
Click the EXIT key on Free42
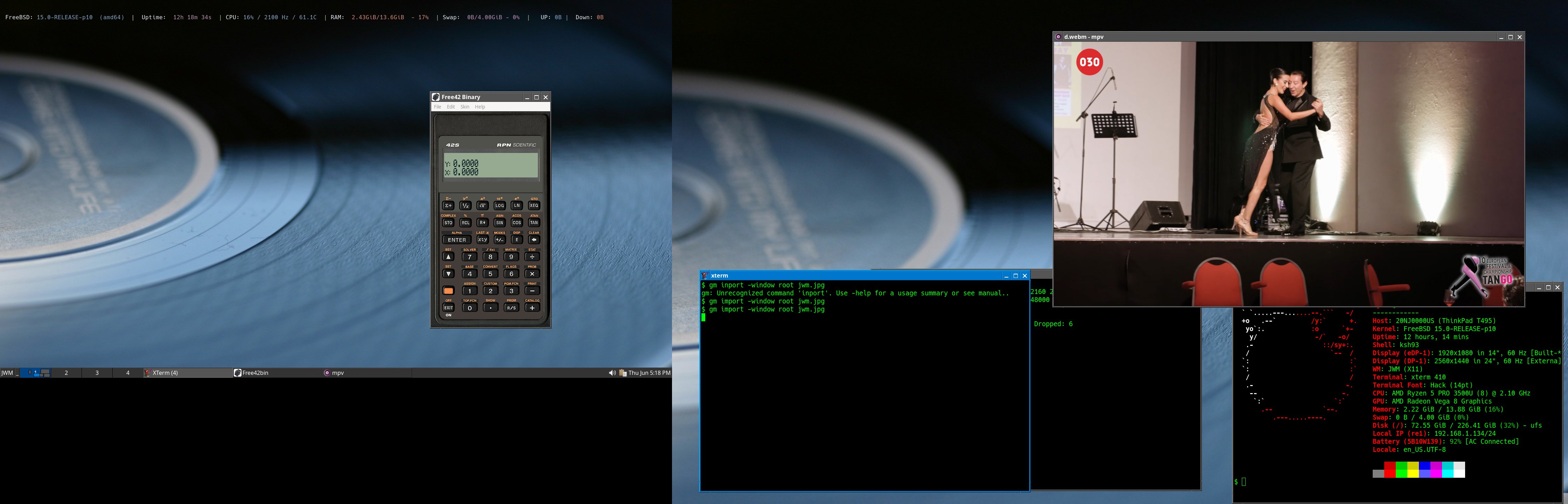(449, 308)
